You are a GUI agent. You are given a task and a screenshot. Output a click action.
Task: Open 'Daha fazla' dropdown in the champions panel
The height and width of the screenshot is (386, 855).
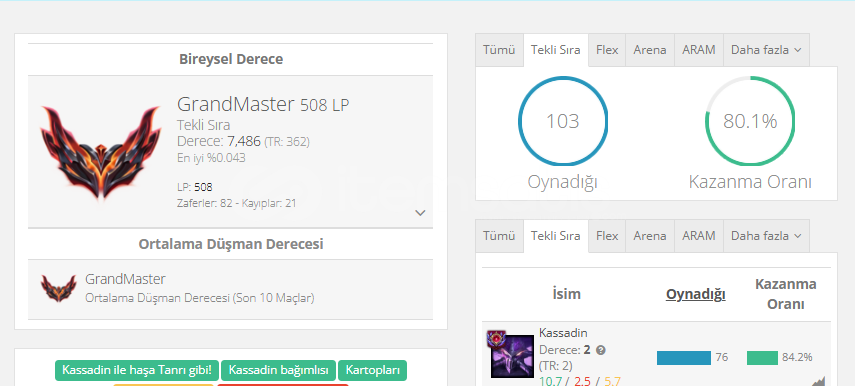pyautogui.click(x=766, y=236)
